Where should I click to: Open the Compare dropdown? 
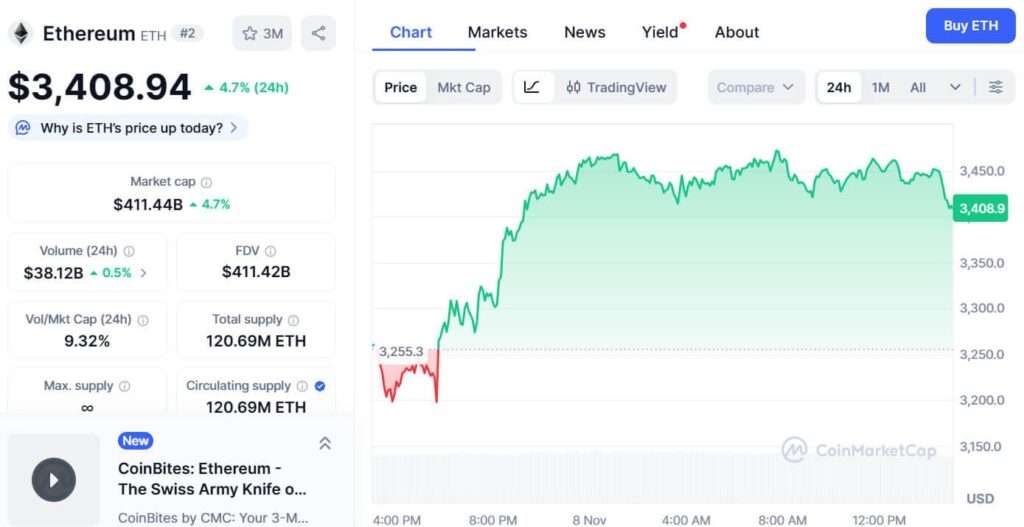coord(756,87)
